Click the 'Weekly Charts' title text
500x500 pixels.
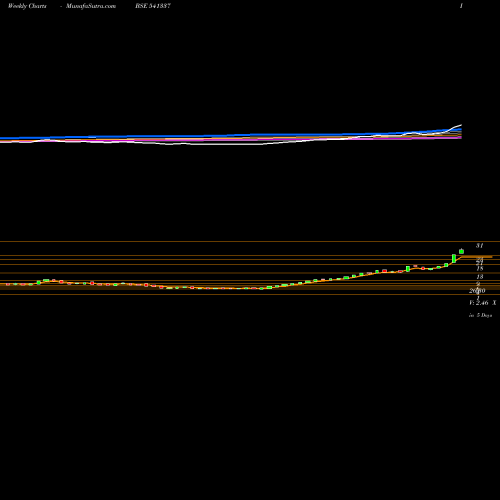(27, 6)
